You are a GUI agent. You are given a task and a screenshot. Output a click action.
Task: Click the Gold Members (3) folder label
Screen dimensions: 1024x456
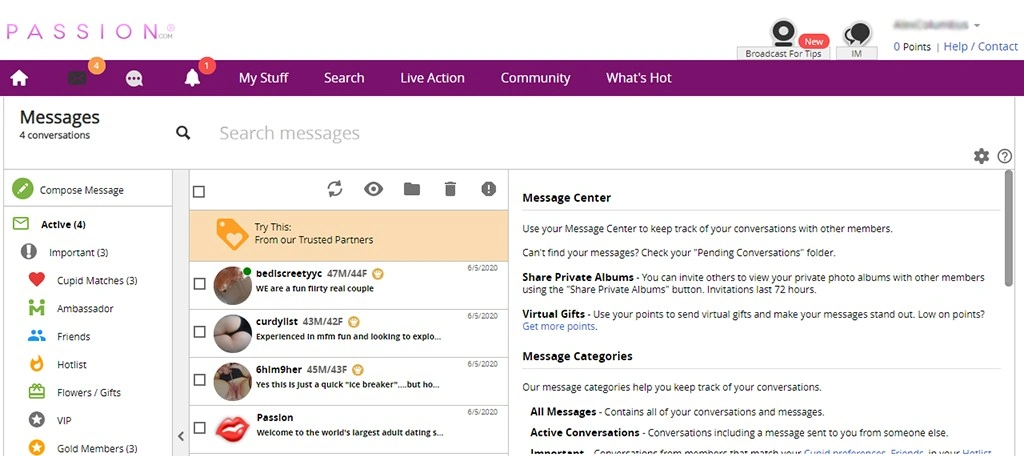(97, 449)
